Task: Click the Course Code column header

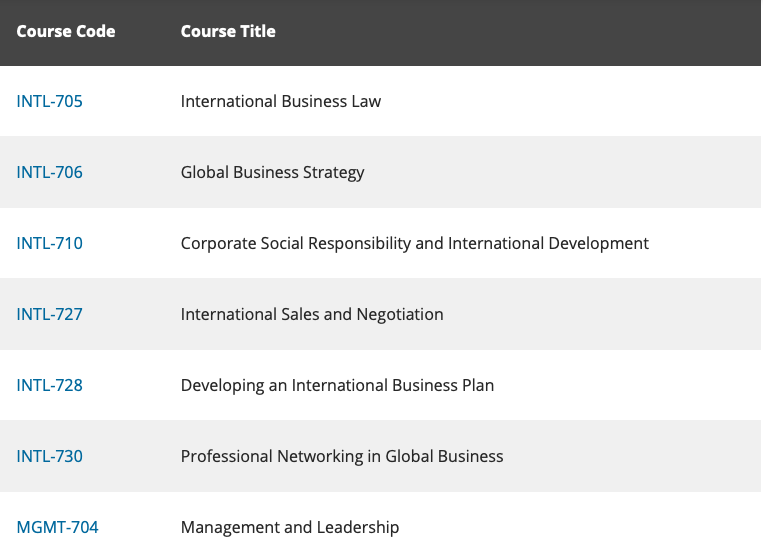Action: coord(66,31)
